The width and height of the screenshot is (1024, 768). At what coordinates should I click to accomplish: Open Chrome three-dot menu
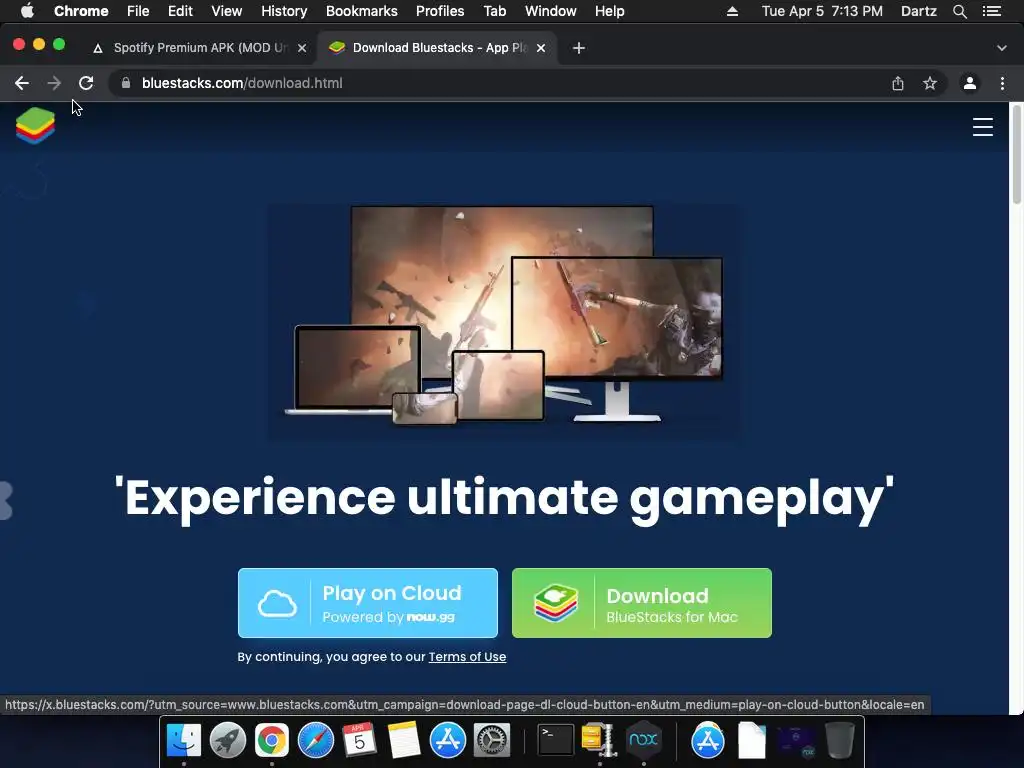pyautogui.click(x=1002, y=83)
